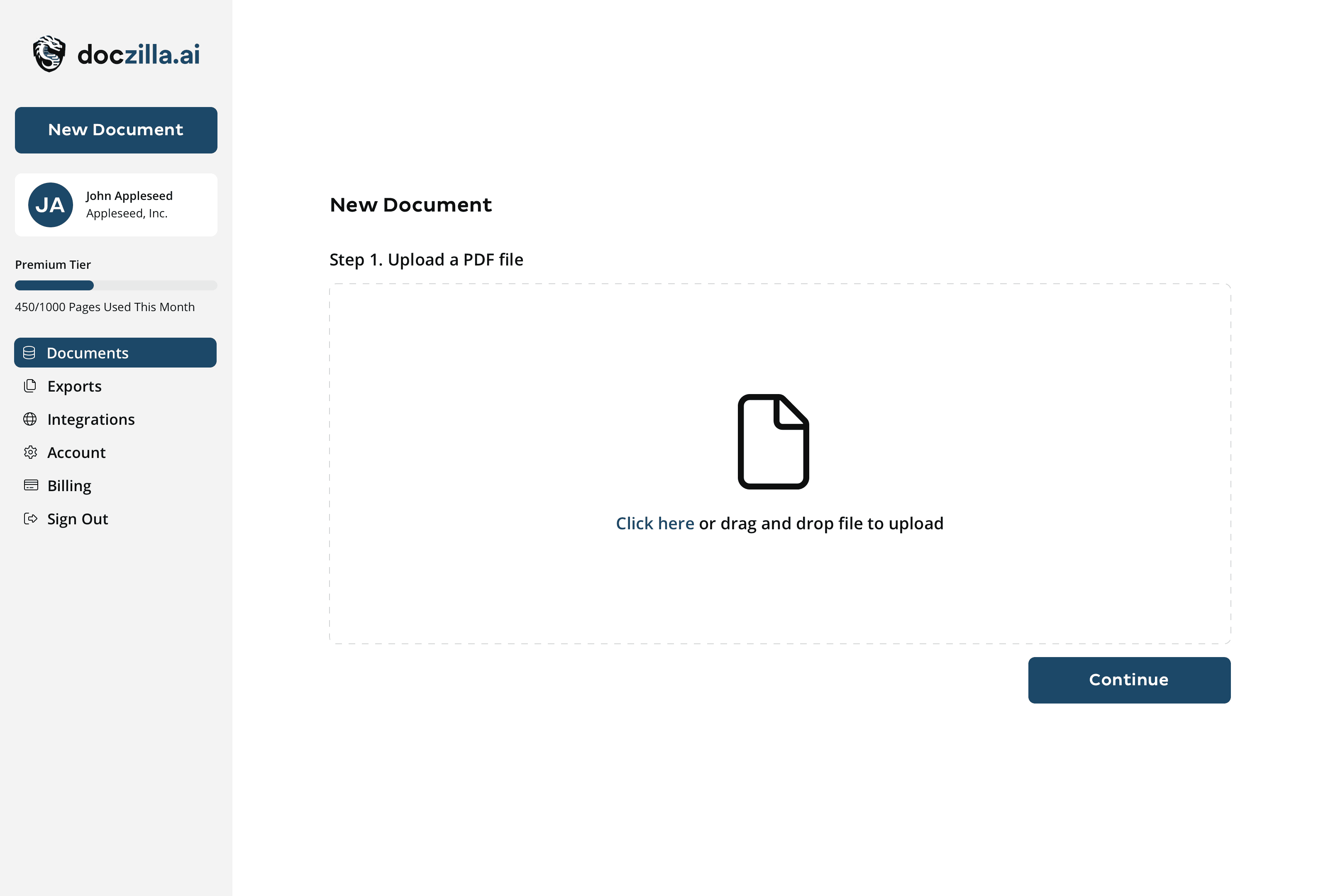Click the JA user avatar initials
This screenshot has height=896, width=1328.
pos(51,205)
